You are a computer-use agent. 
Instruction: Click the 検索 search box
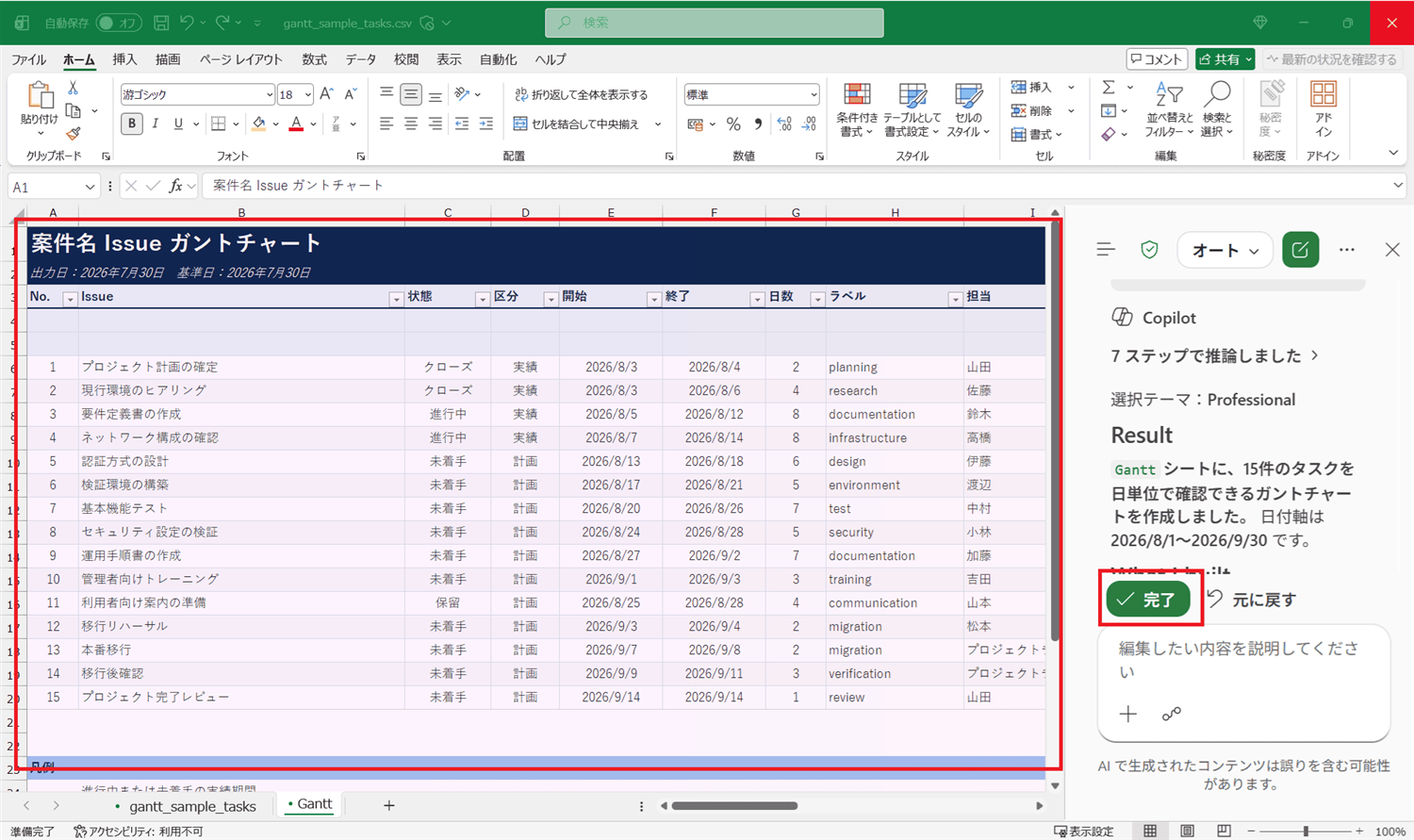pyautogui.click(x=715, y=23)
